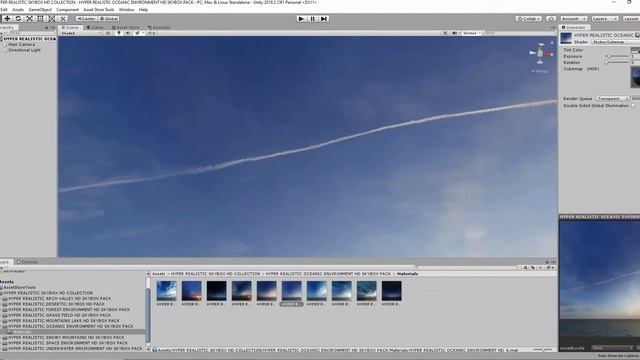
Task: Select the Rotate tool in toolbar
Action: pos(18,18)
